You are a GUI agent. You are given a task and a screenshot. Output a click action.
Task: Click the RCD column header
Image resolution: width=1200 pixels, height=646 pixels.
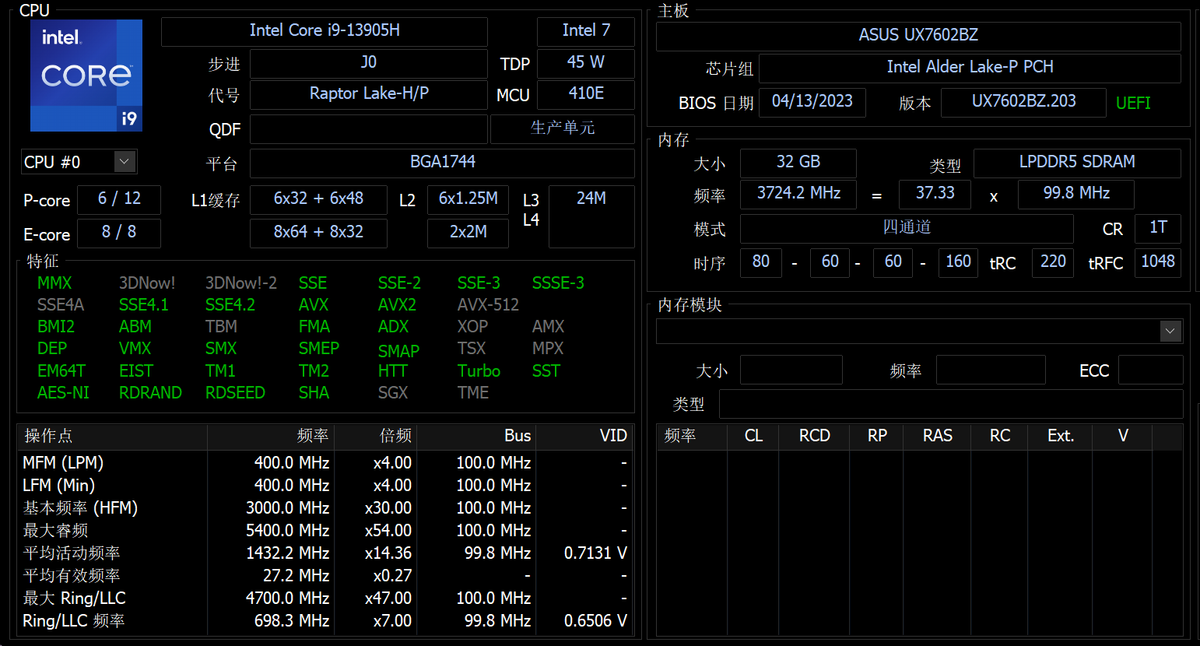click(x=814, y=436)
